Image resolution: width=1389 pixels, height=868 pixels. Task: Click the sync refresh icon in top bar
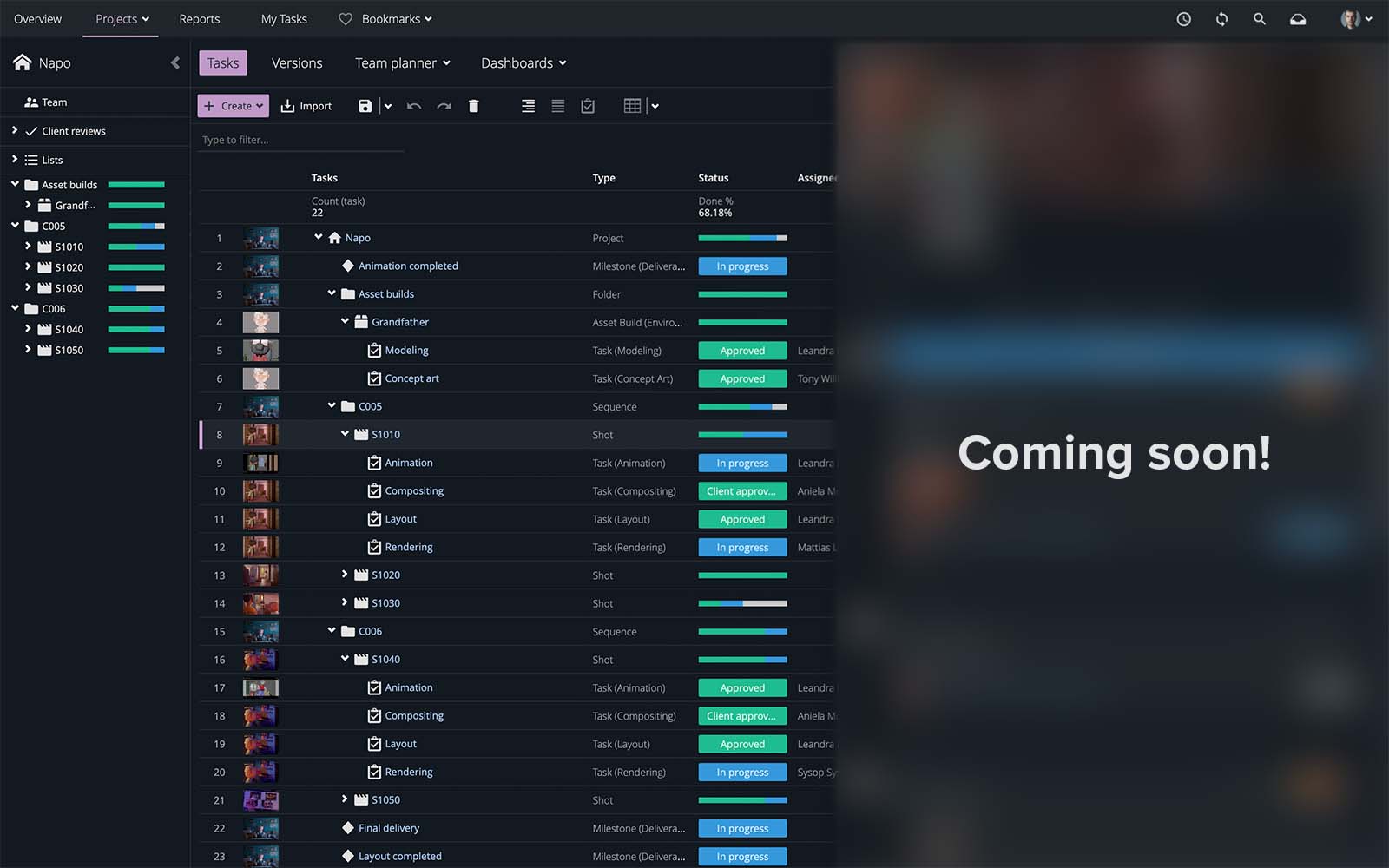pos(1221,19)
